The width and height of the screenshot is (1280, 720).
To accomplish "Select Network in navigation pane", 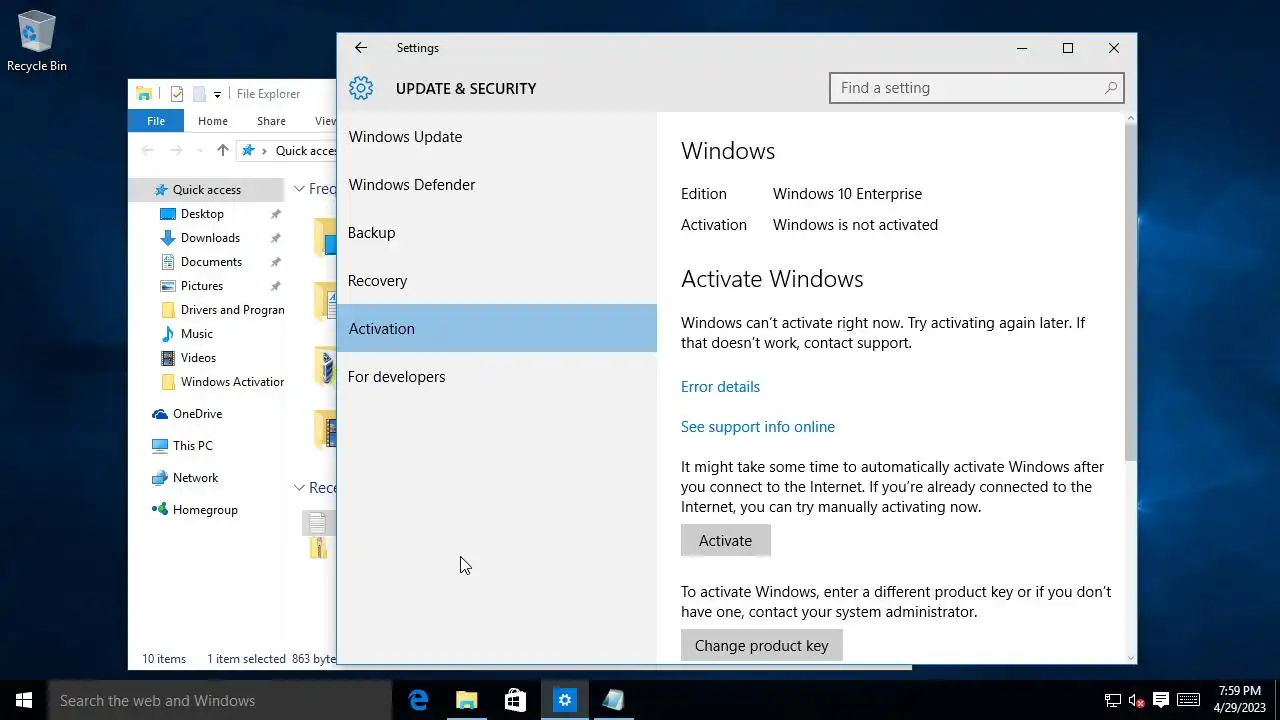I will [195, 478].
